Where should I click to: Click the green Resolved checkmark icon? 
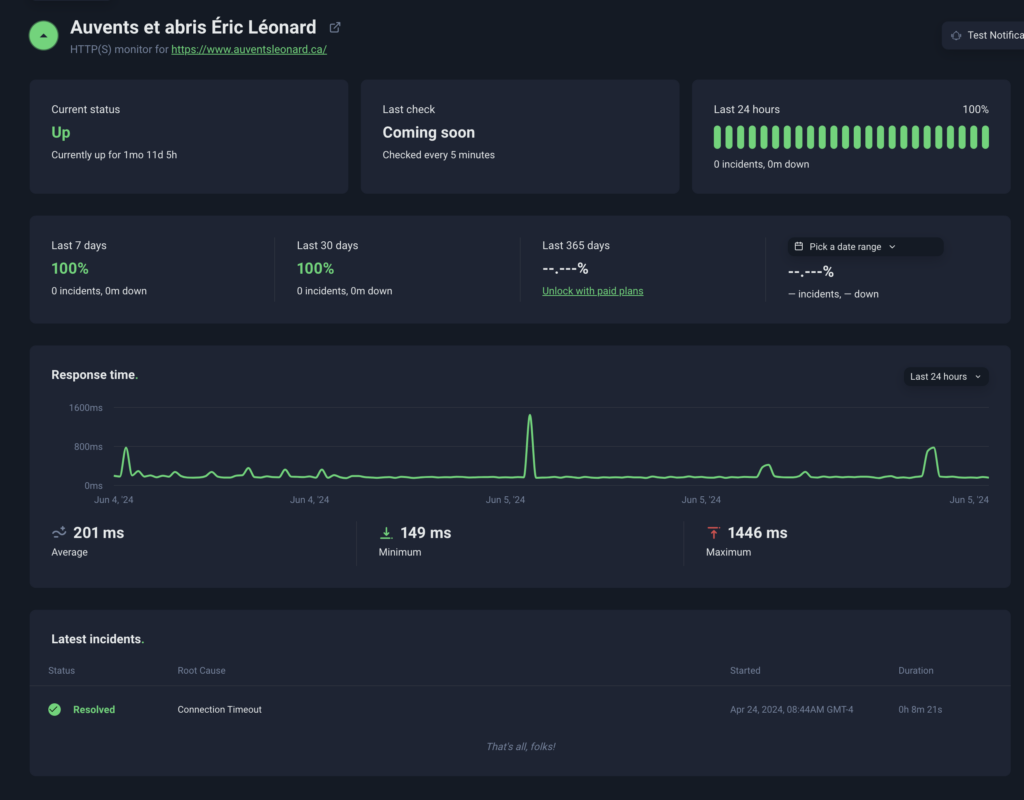55,709
